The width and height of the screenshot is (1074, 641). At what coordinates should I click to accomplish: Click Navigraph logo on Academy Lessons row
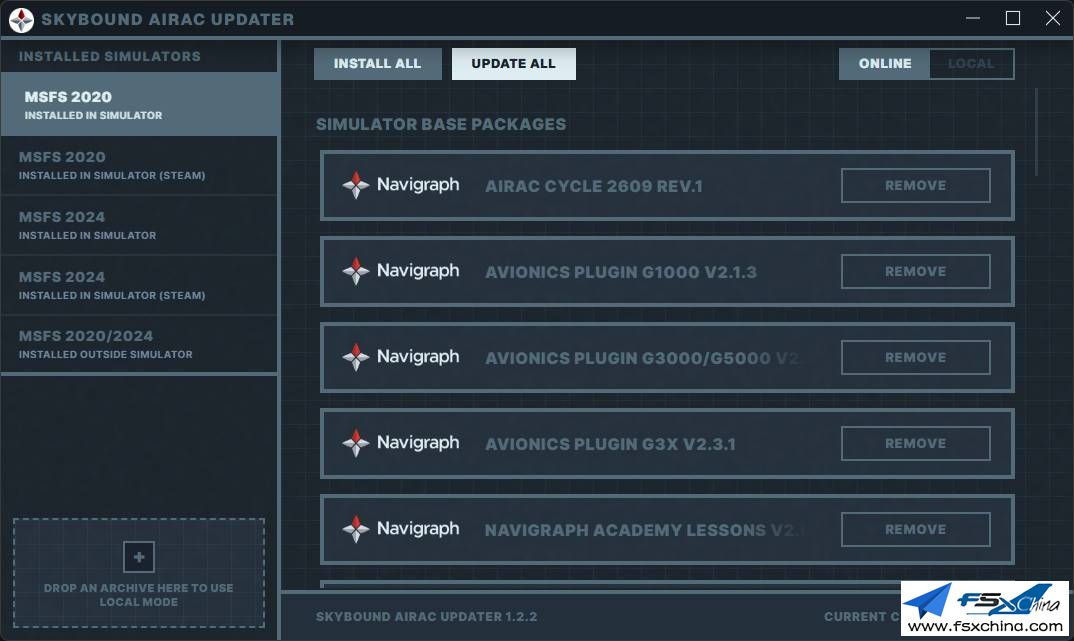pos(401,529)
